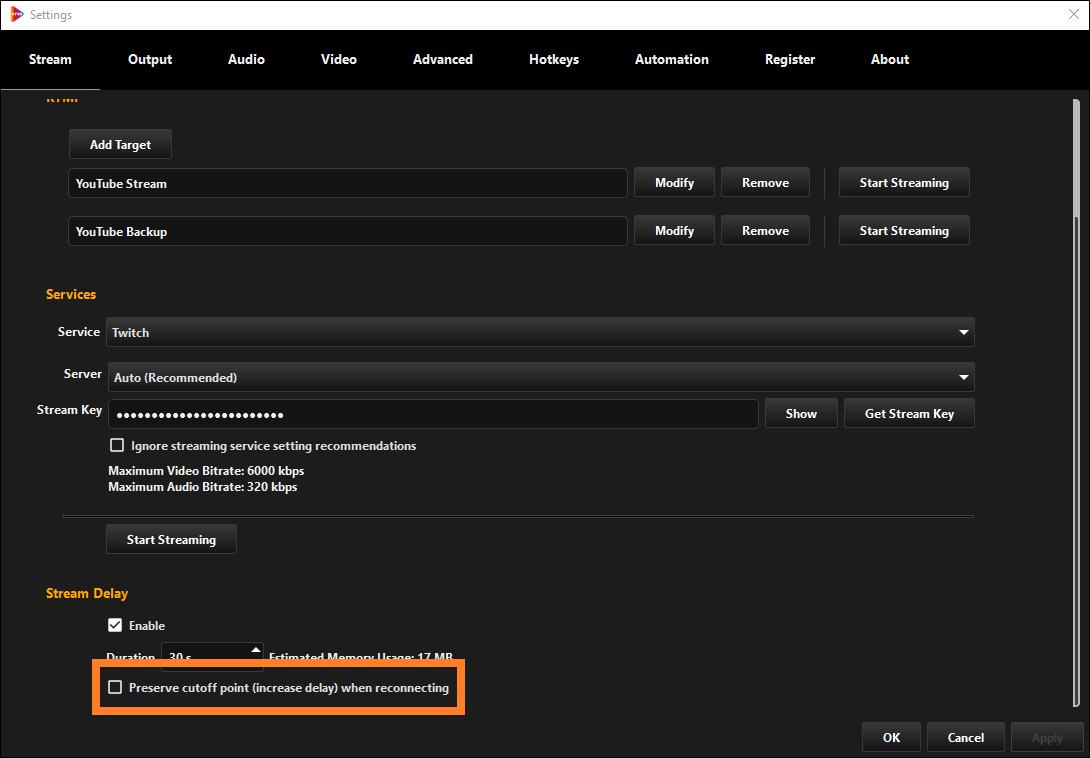Click the Maximum Video Bitrate: 6000 kbps text
The image size is (1090, 758).
coord(206,471)
